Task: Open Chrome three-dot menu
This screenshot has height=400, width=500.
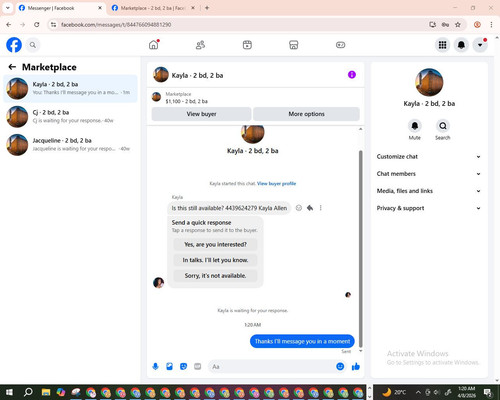Action: coord(491,24)
